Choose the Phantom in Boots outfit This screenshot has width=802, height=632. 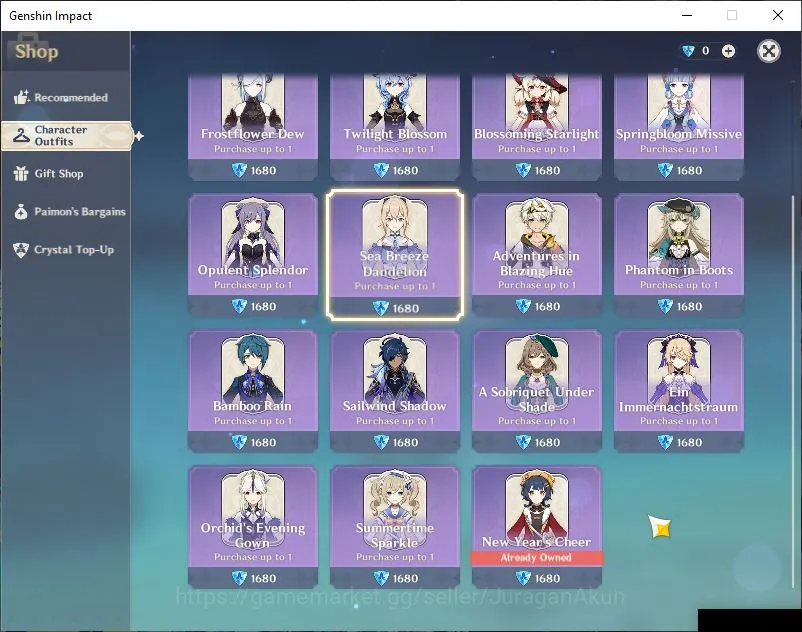[679, 255]
